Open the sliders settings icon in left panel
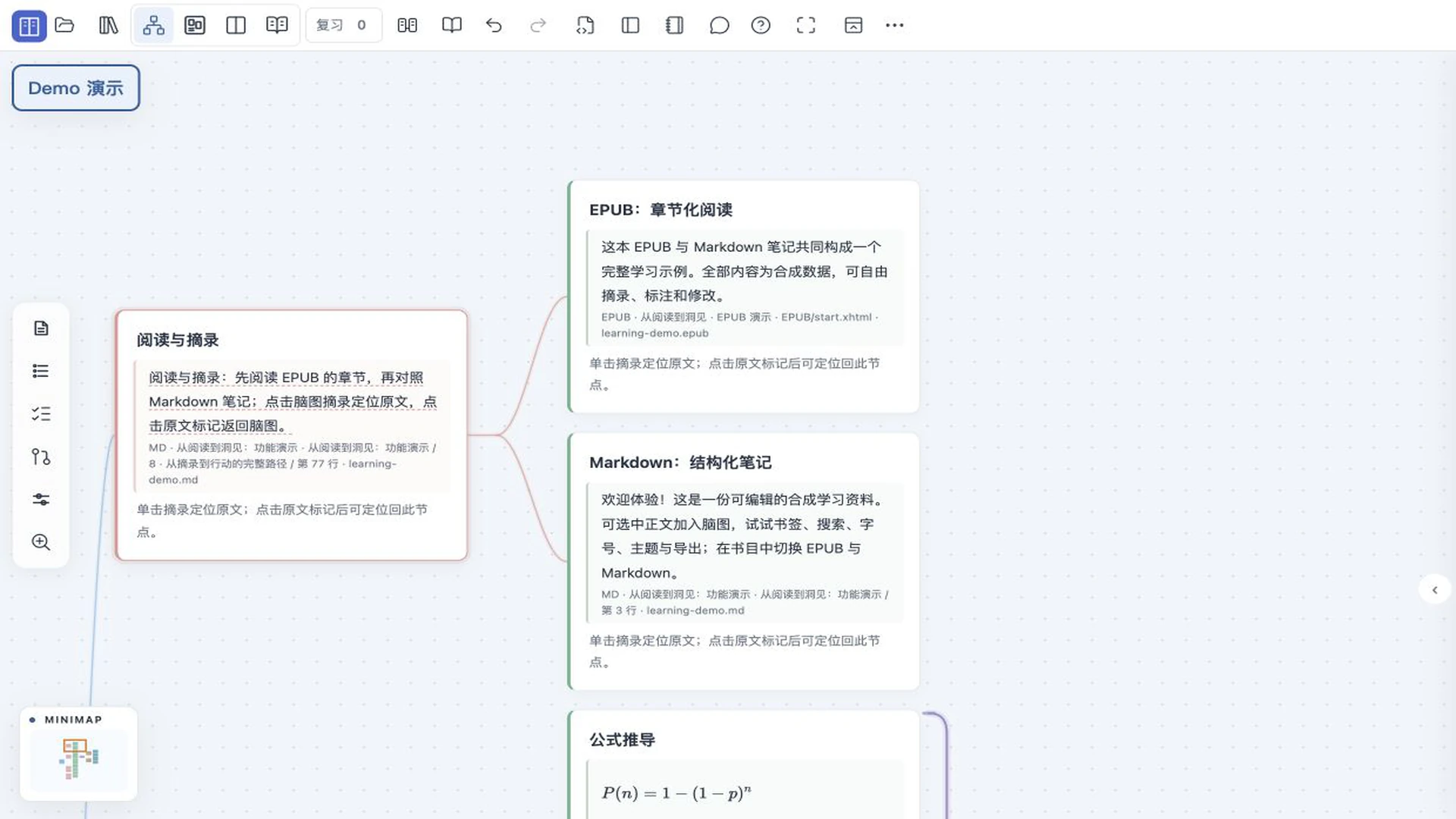 tap(41, 500)
